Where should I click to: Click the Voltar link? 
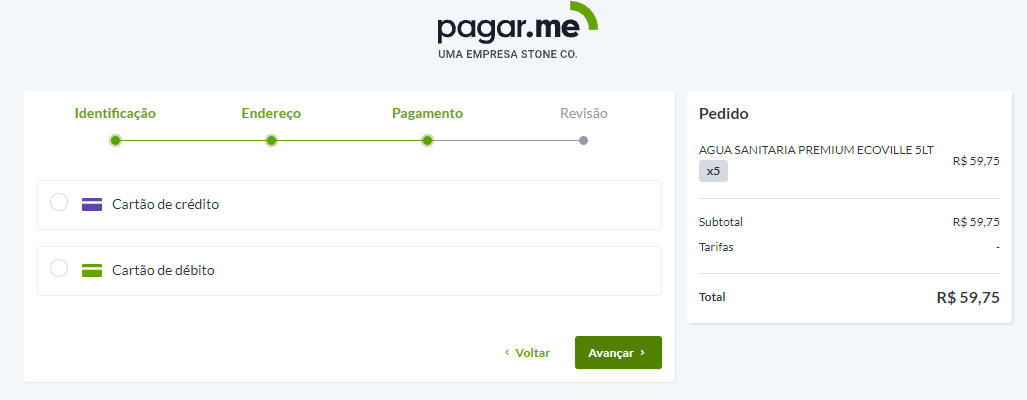click(x=532, y=353)
